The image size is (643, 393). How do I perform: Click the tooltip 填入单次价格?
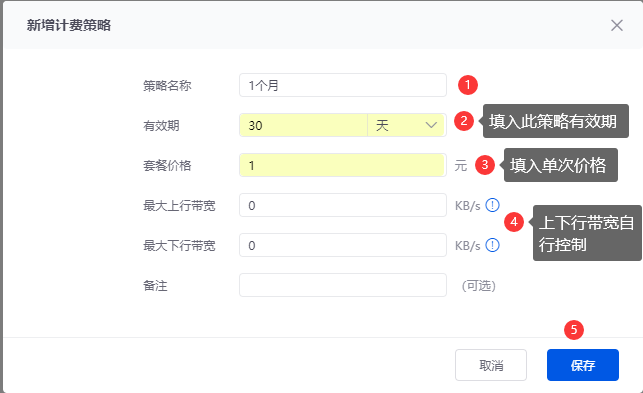(560, 165)
